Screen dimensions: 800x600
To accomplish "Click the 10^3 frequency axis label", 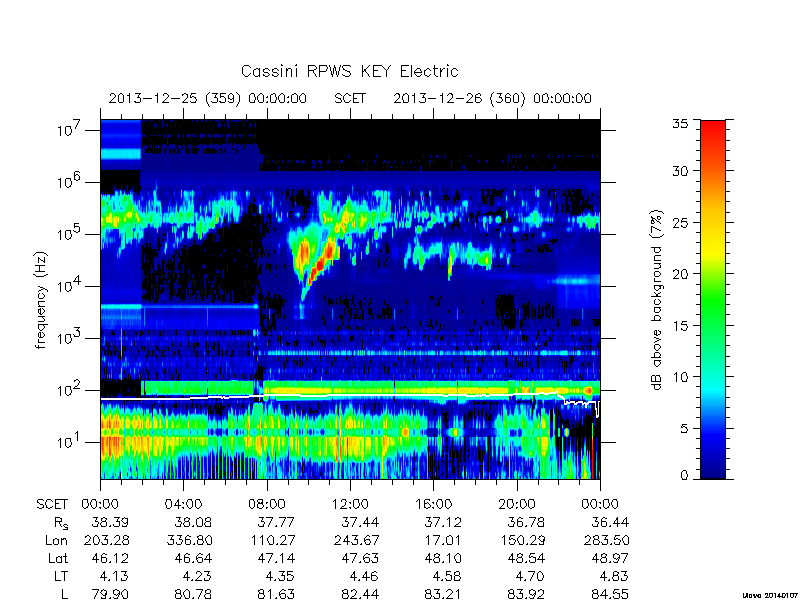I will tap(68, 337).
